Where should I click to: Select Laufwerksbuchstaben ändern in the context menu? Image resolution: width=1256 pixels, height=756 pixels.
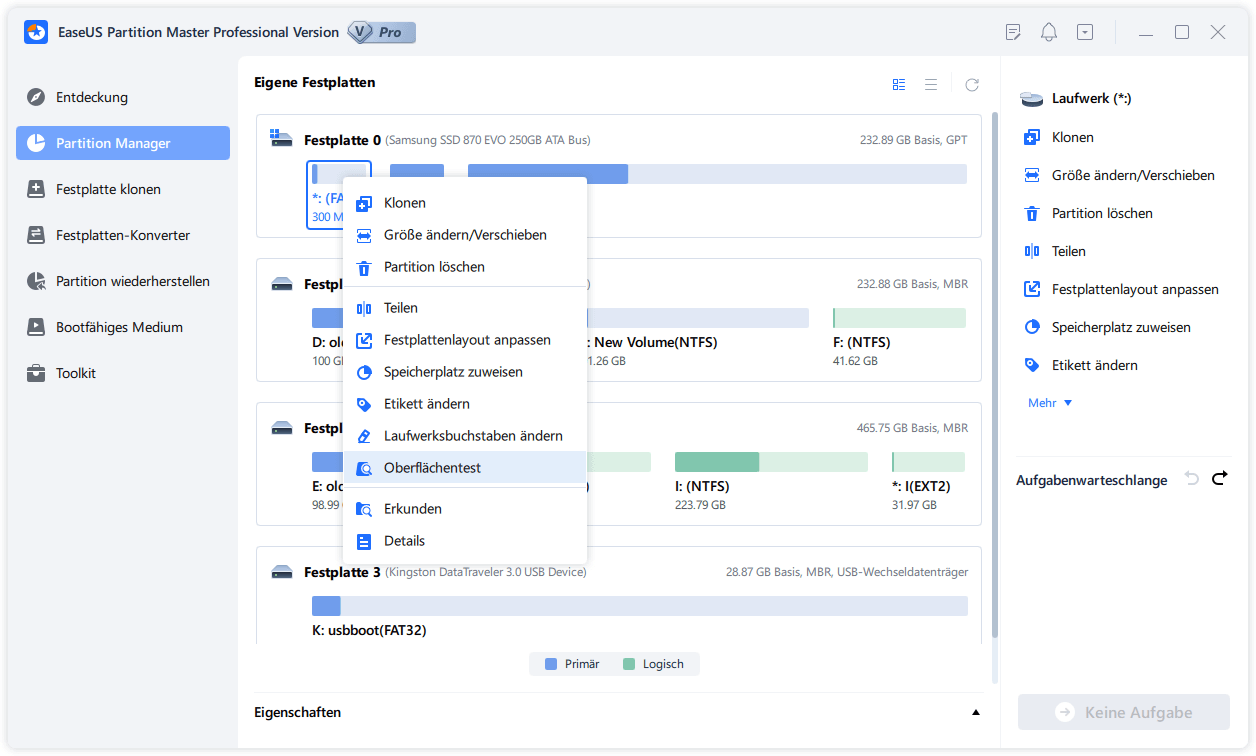pyautogui.click(x=465, y=436)
